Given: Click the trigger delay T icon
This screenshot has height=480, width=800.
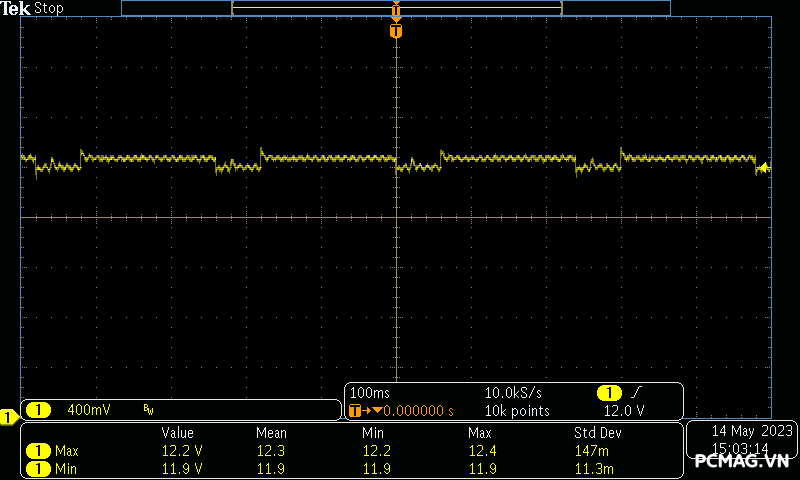Looking at the screenshot, I should (x=354, y=411).
